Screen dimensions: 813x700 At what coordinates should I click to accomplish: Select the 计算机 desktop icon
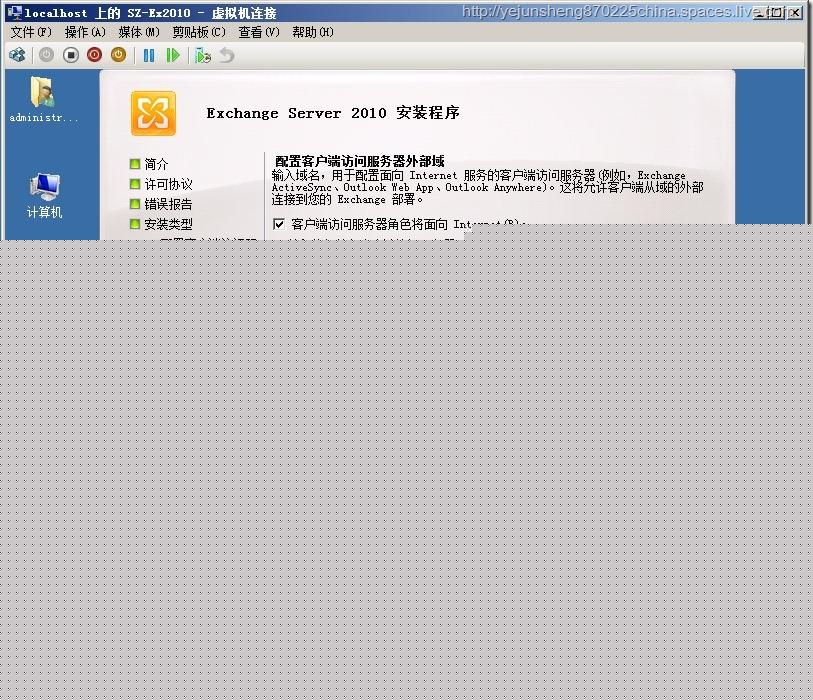tap(45, 195)
